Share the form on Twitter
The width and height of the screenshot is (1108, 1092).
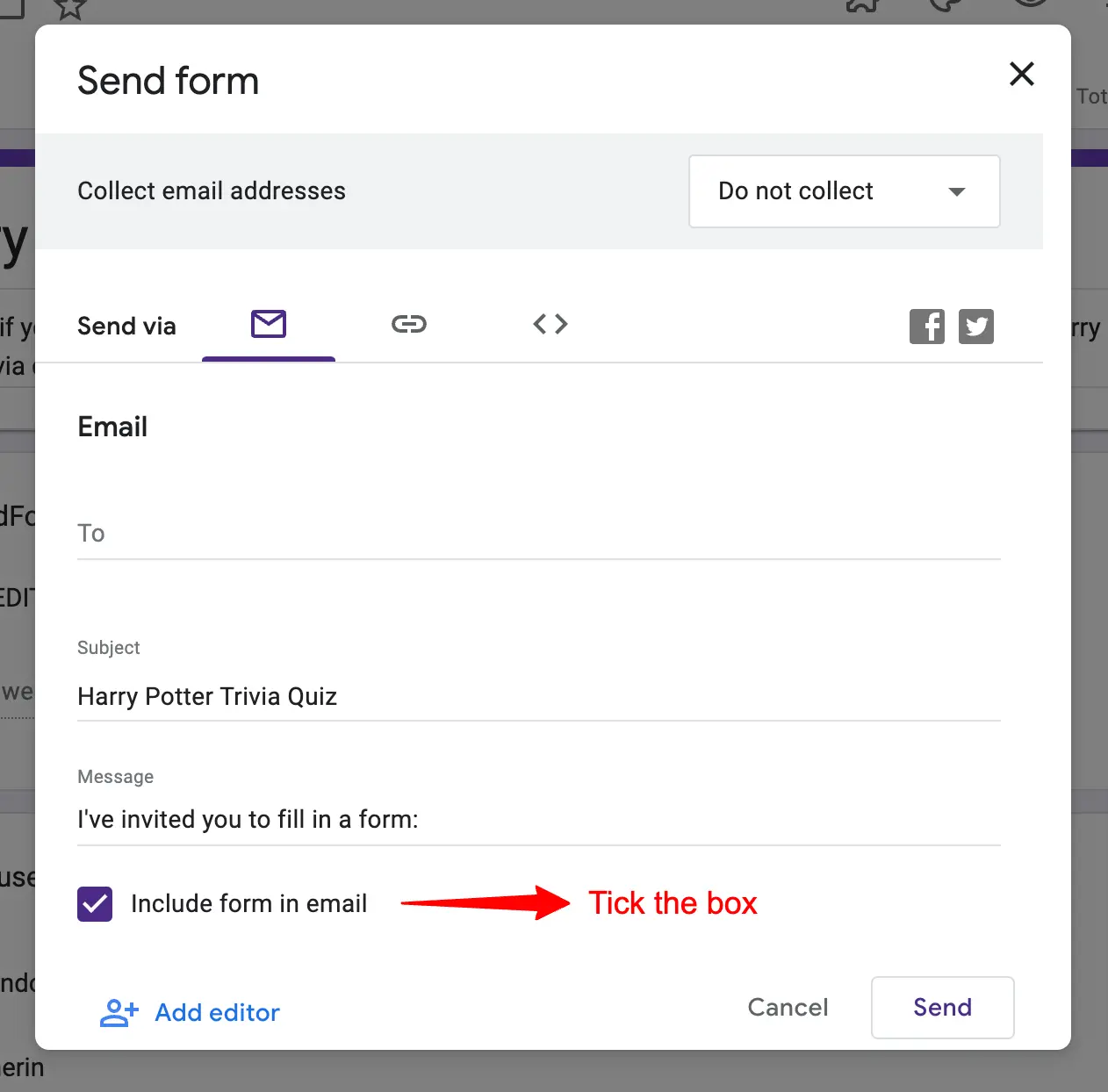pyautogui.click(x=976, y=326)
